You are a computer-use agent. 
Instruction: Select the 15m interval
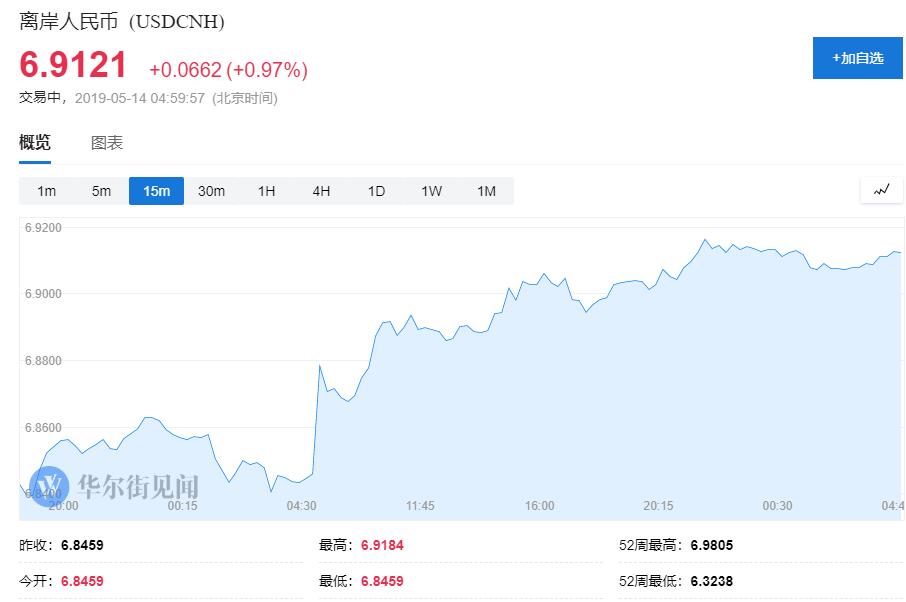tap(156, 191)
